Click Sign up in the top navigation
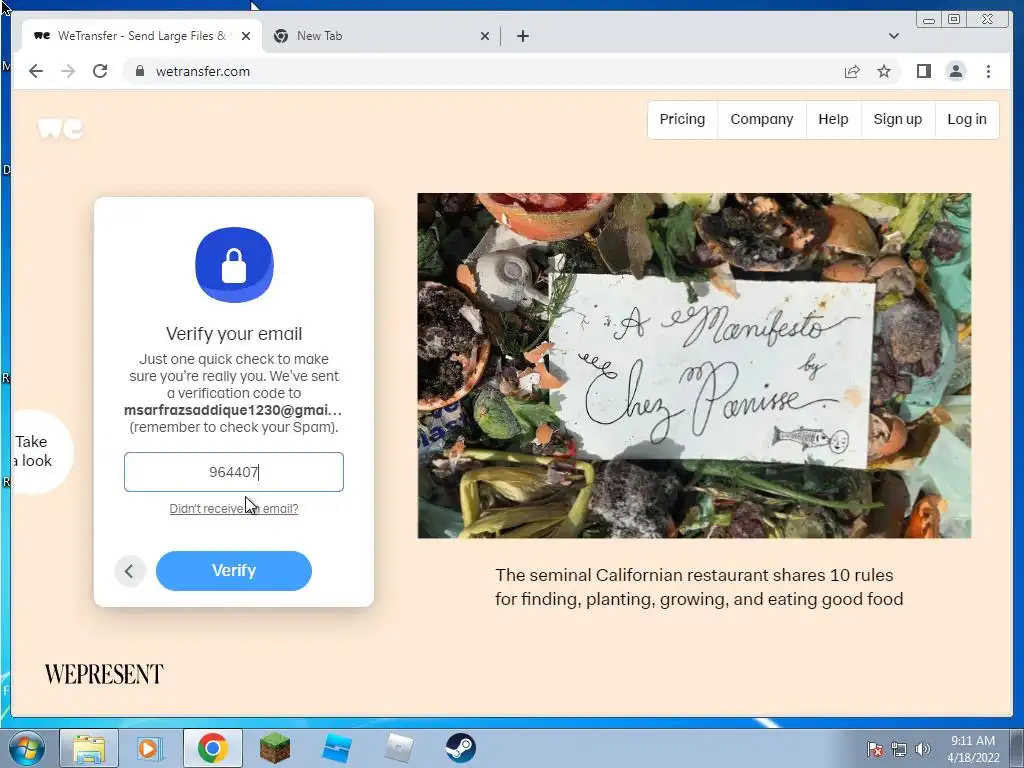The height and width of the screenshot is (768, 1024). [897, 120]
